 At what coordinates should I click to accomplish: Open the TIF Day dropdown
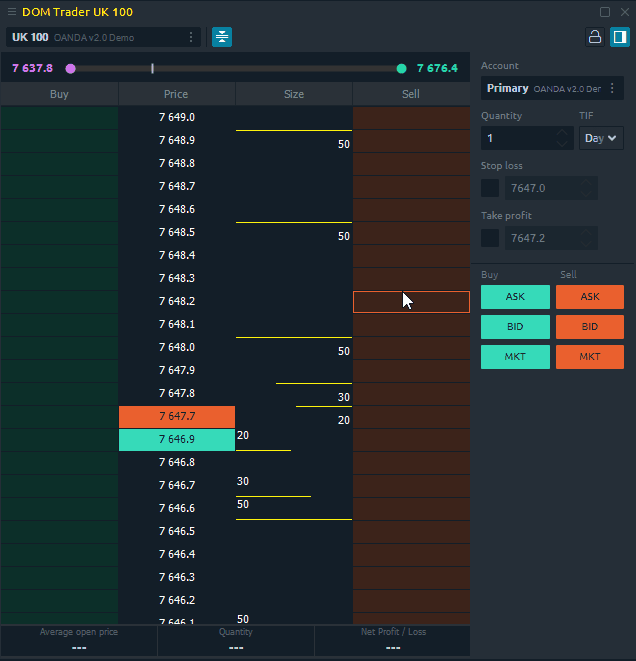pyautogui.click(x=601, y=138)
